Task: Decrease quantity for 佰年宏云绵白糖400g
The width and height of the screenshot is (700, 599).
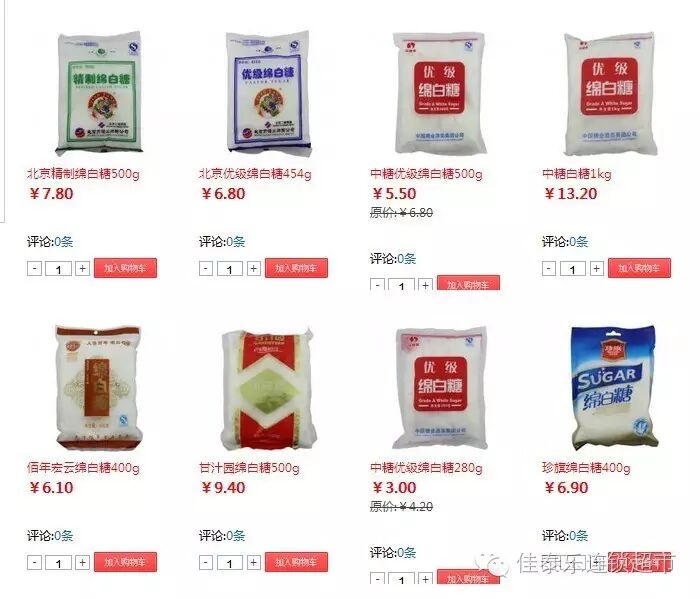Action: pos(34,562)
